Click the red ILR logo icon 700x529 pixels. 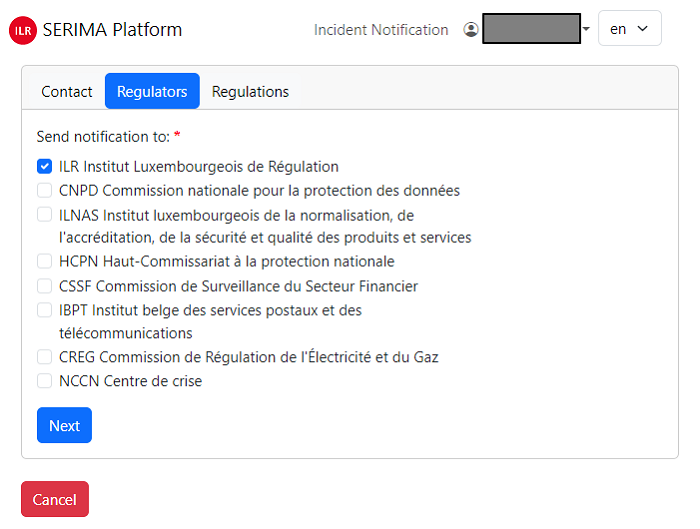pyautogui.click(x=23, y=30)
